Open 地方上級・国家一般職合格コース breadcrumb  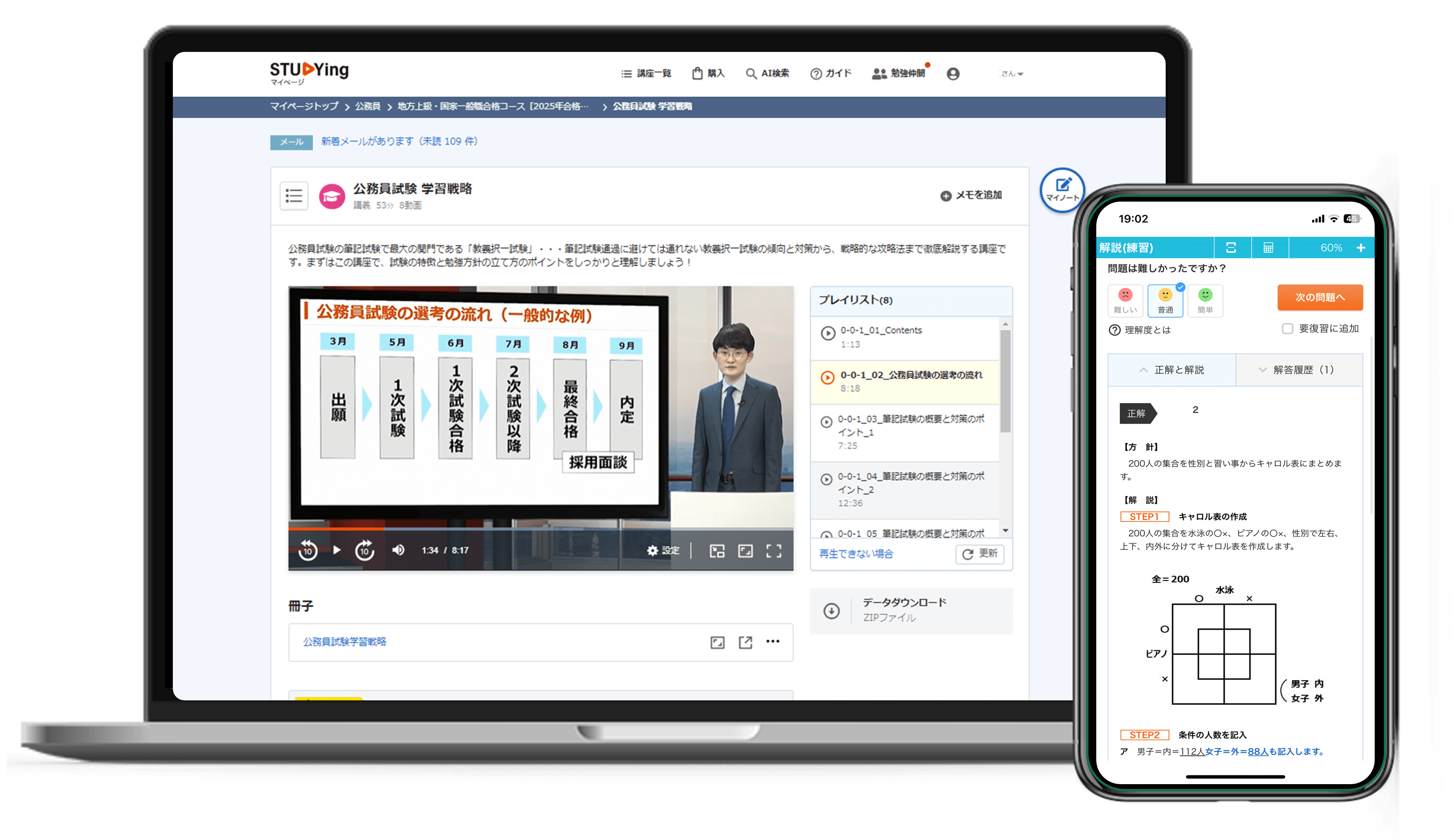tap(493, 106)
